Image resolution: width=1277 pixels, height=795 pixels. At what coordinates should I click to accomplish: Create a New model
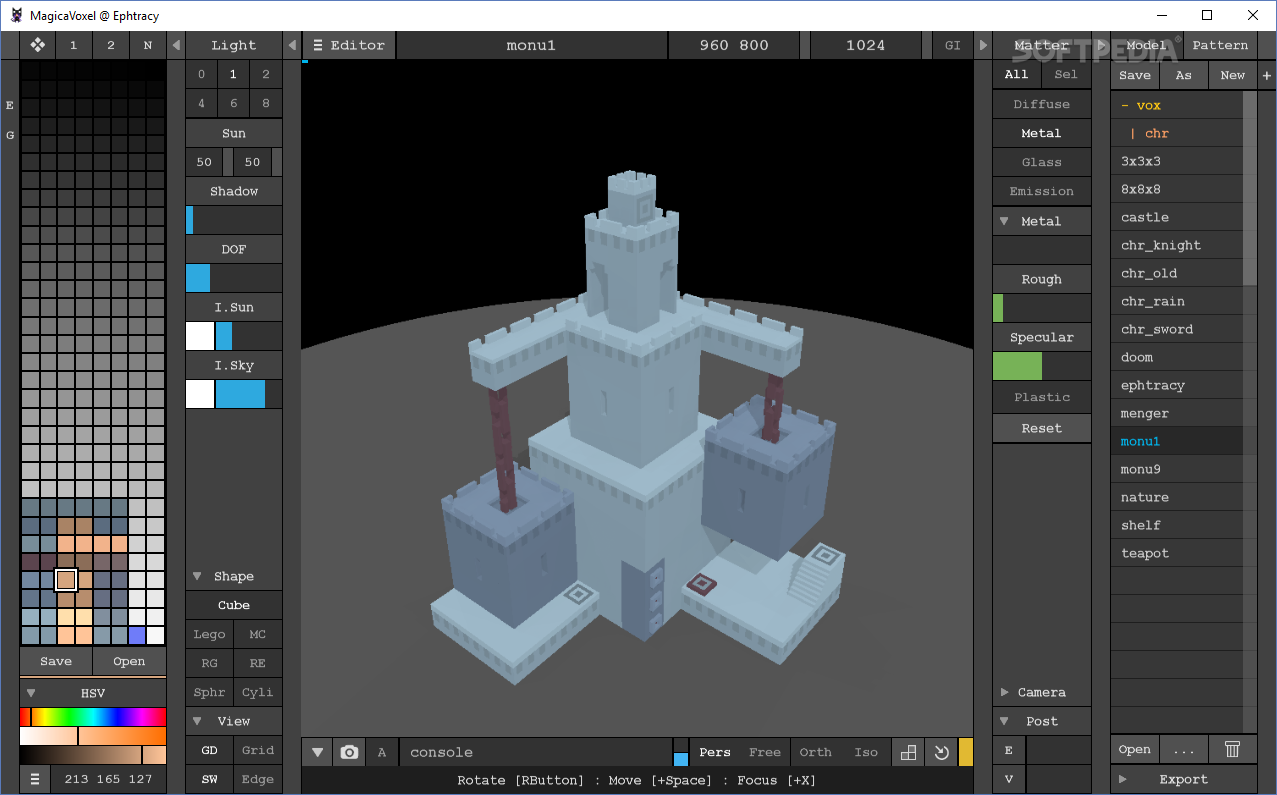click(1233, 75)
